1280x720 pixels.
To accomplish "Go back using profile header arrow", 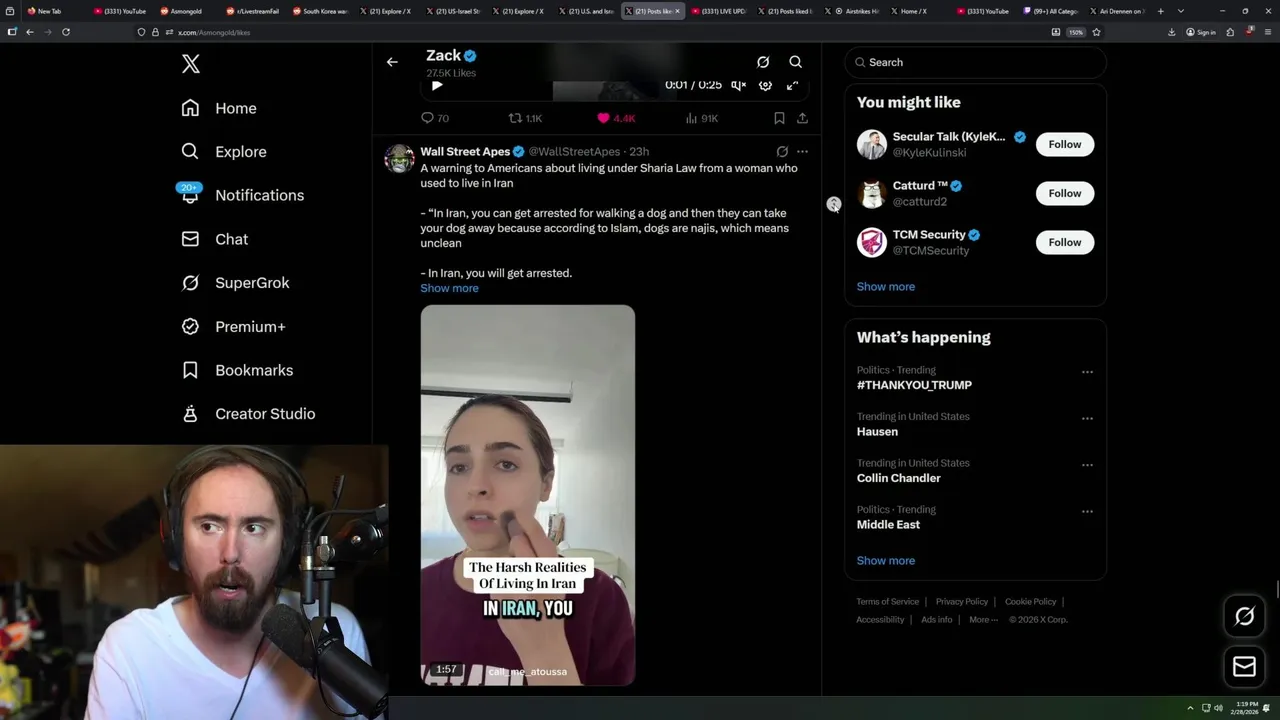I will [x=392, y=62].
